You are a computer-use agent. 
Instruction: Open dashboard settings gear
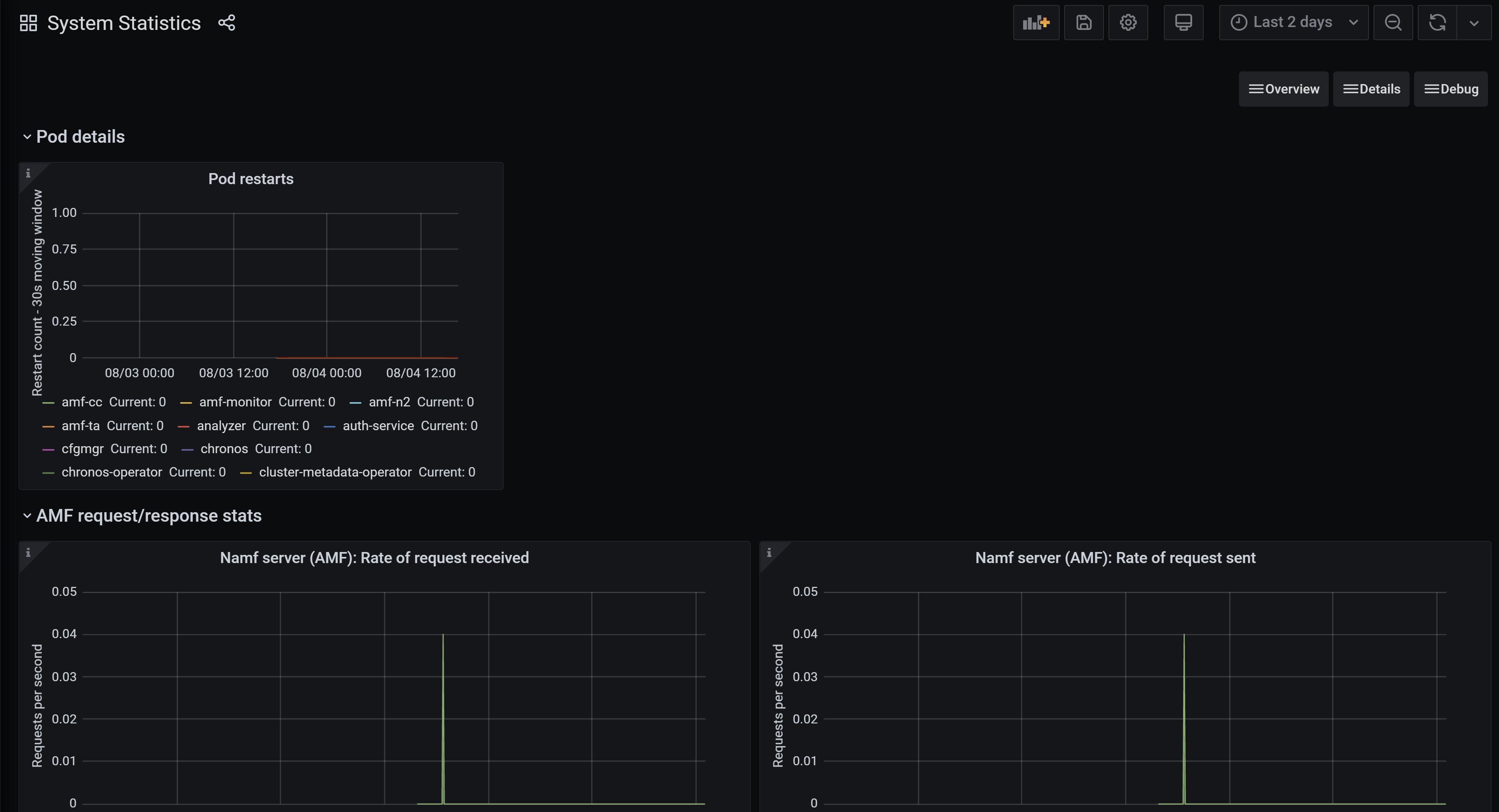[x=1128, y=23]
